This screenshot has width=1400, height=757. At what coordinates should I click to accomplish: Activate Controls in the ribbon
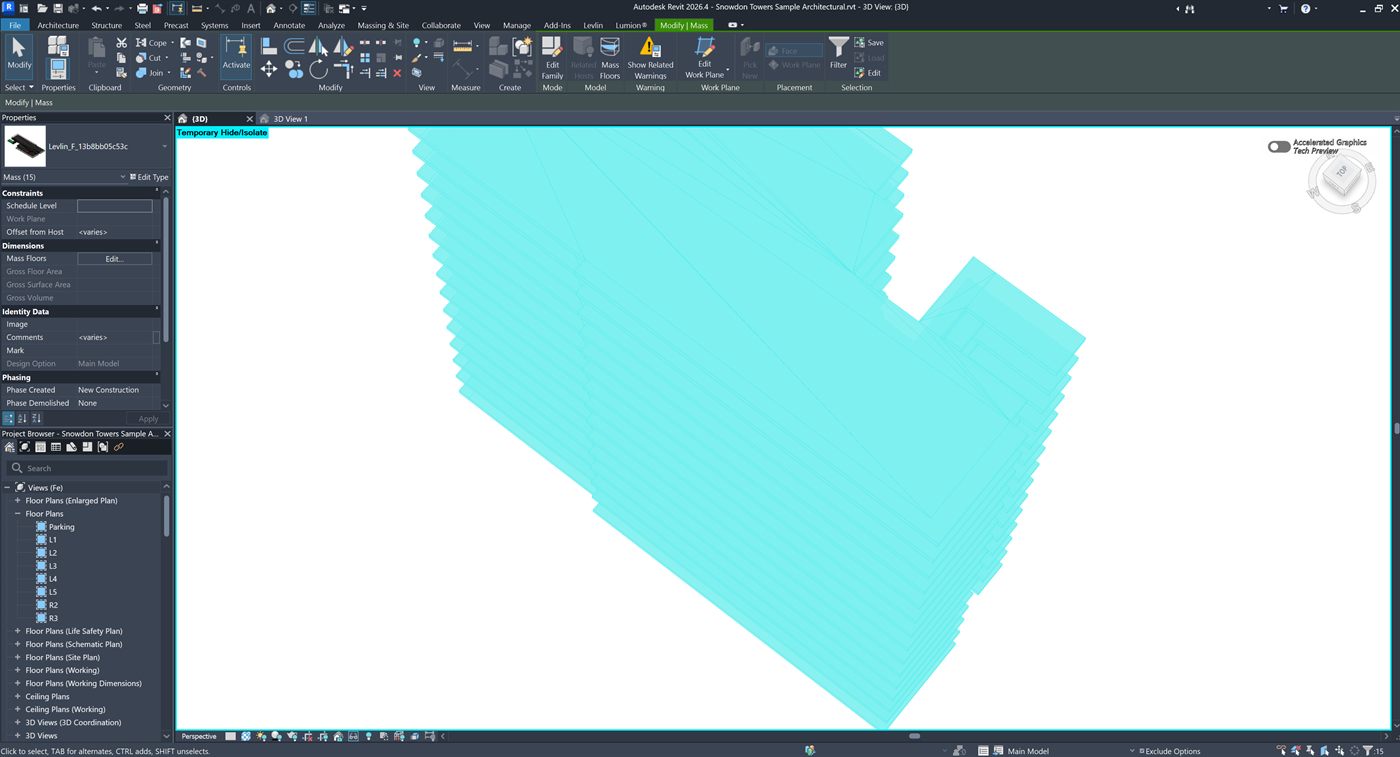click(x=236, y=55)
